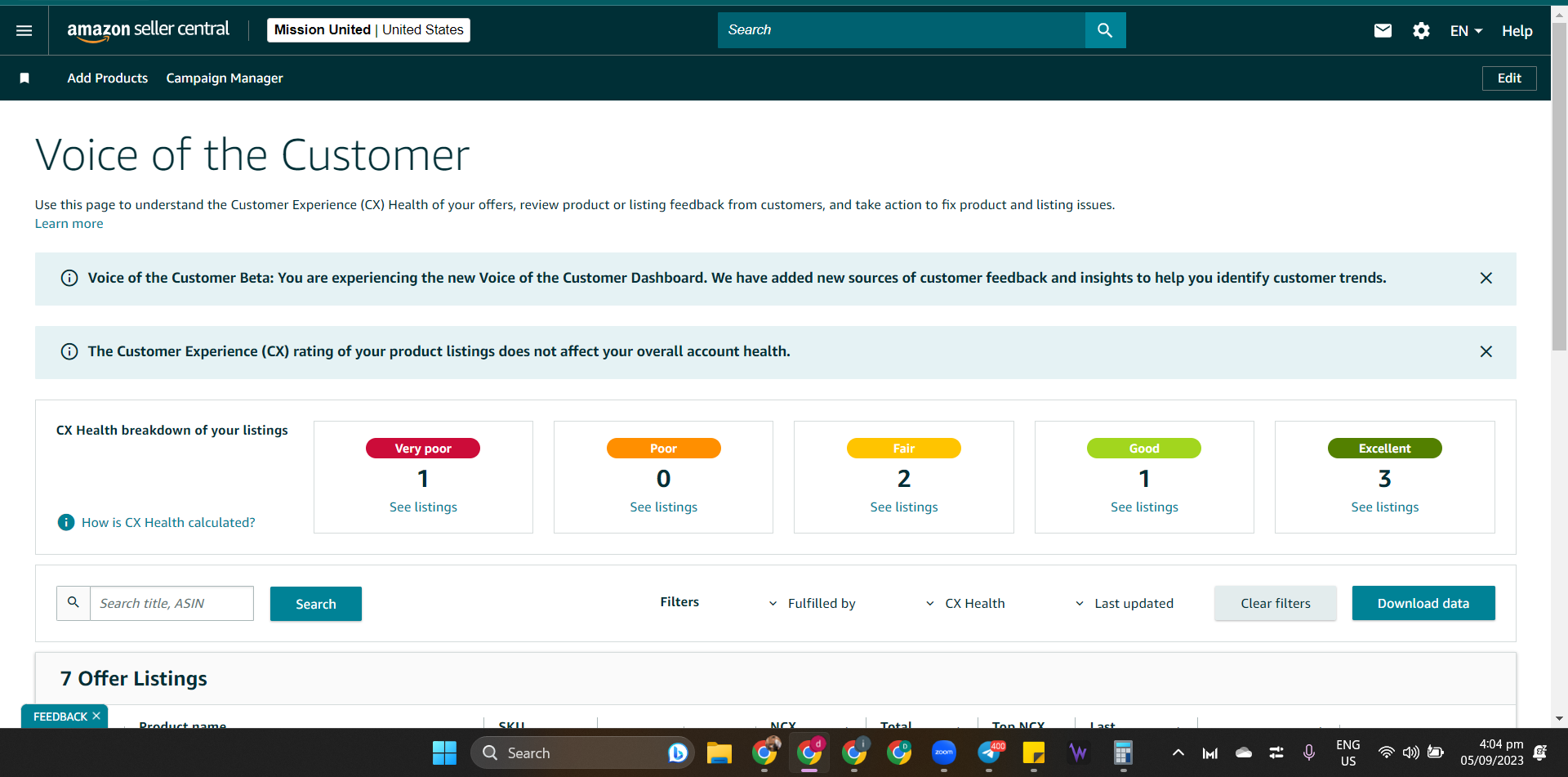Focus the header Search input field
This screenshot has height=777, width=1568.
point(902,30)
